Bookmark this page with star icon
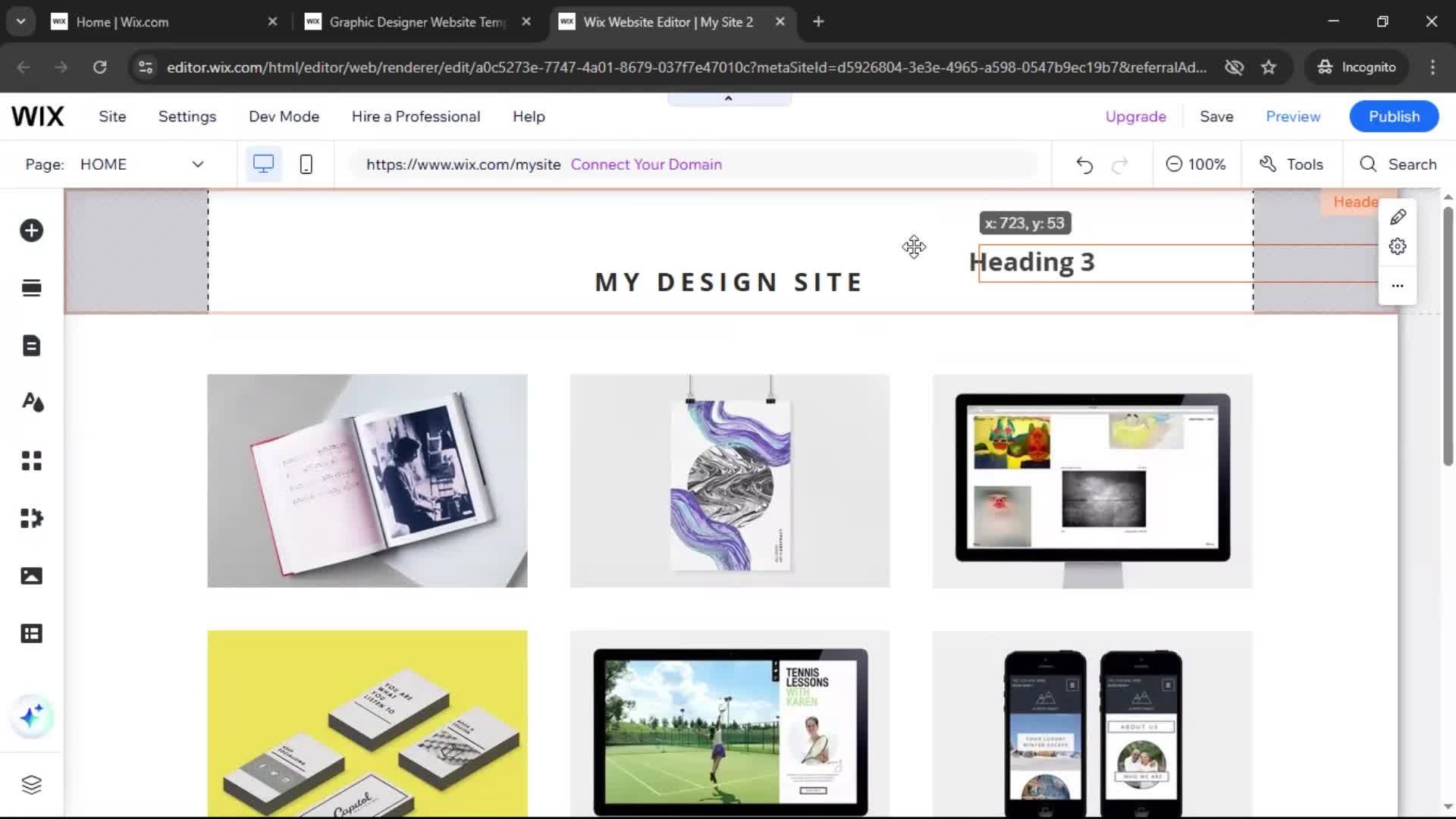 coord(1268,67)
